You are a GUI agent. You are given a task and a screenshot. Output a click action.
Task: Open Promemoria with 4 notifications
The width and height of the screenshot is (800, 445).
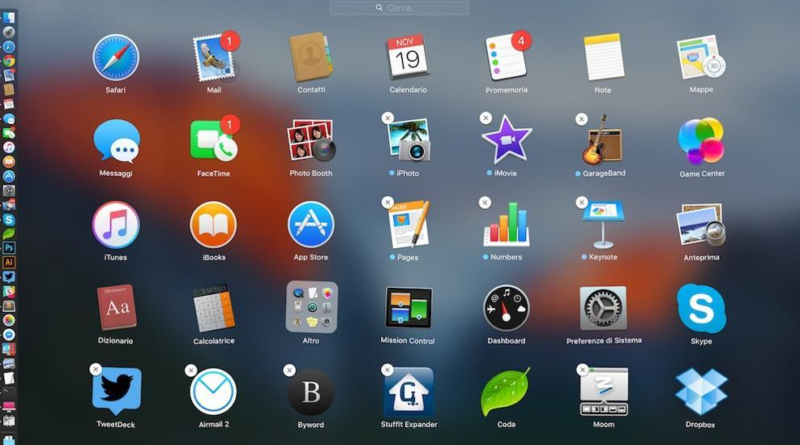(x=506, y=57)
